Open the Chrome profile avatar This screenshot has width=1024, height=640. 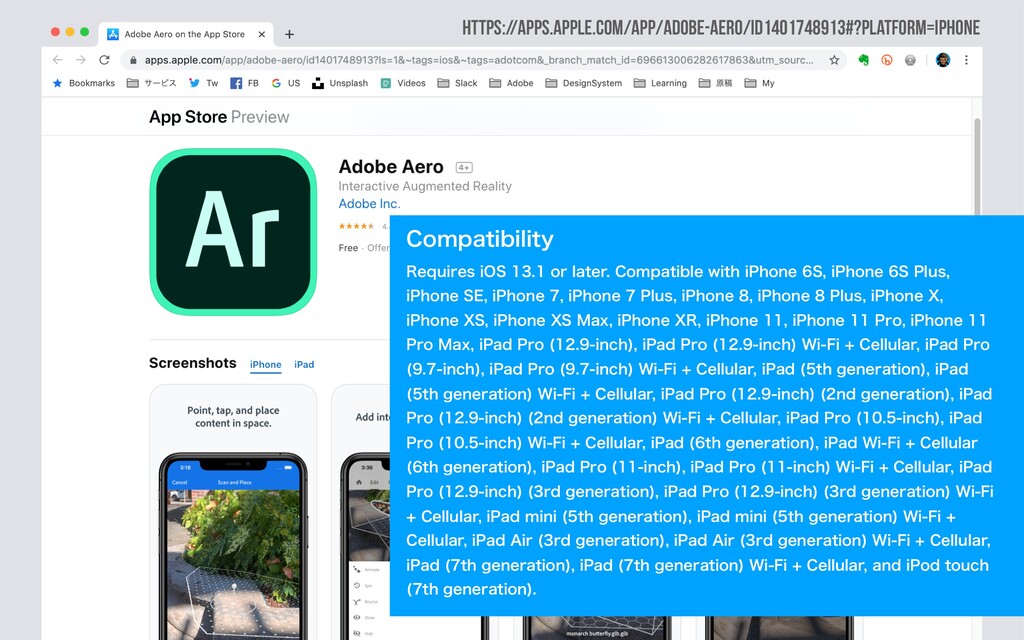(x=942, y=60)
